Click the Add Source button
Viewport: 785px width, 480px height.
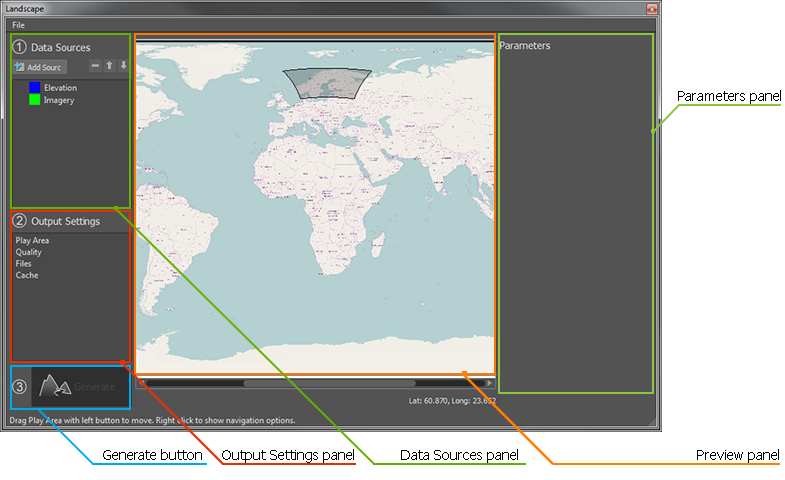coord(39,67)
